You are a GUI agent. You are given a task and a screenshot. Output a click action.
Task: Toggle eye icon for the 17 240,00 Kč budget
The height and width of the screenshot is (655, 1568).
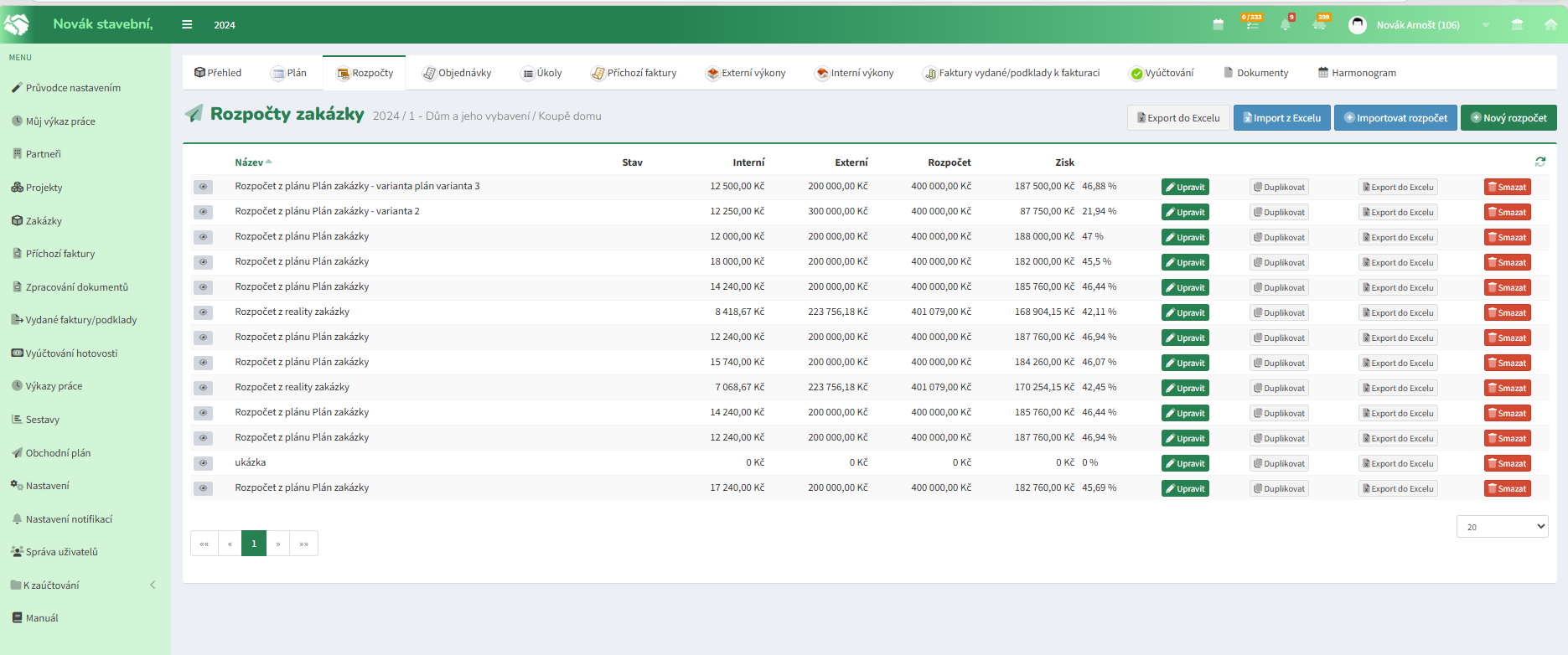(203, 488)
